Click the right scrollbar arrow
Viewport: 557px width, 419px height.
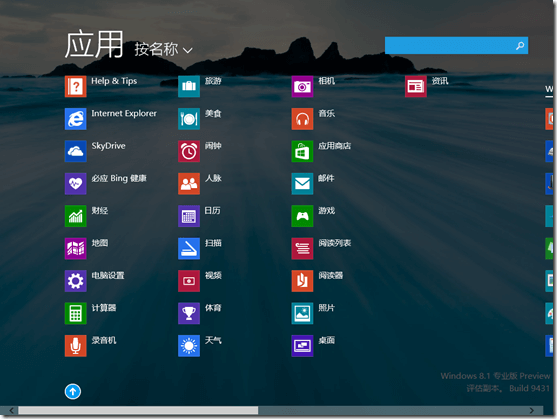click(x=531, y=410)
